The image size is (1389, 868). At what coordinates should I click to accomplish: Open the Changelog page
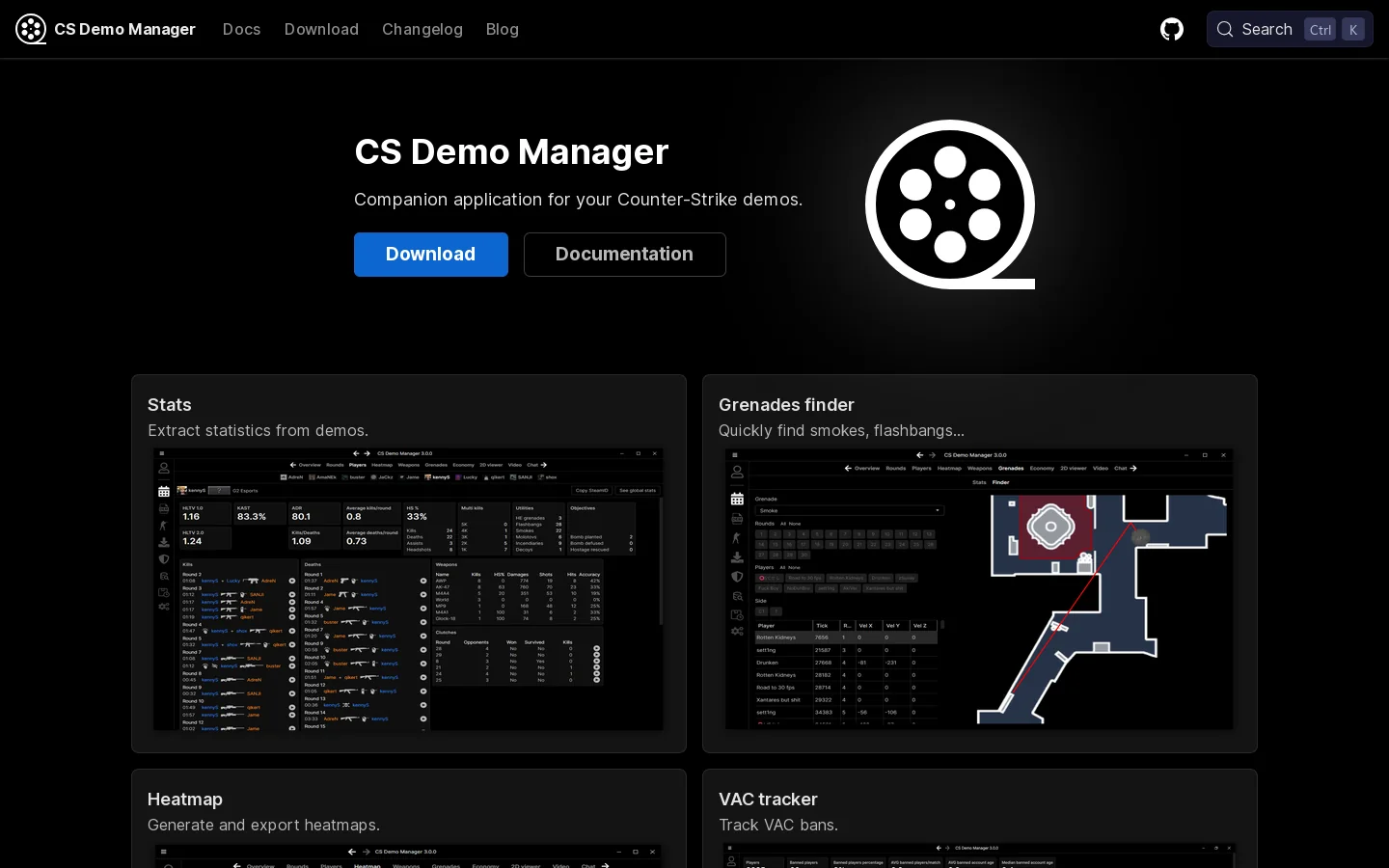click(x=422, y=29)
